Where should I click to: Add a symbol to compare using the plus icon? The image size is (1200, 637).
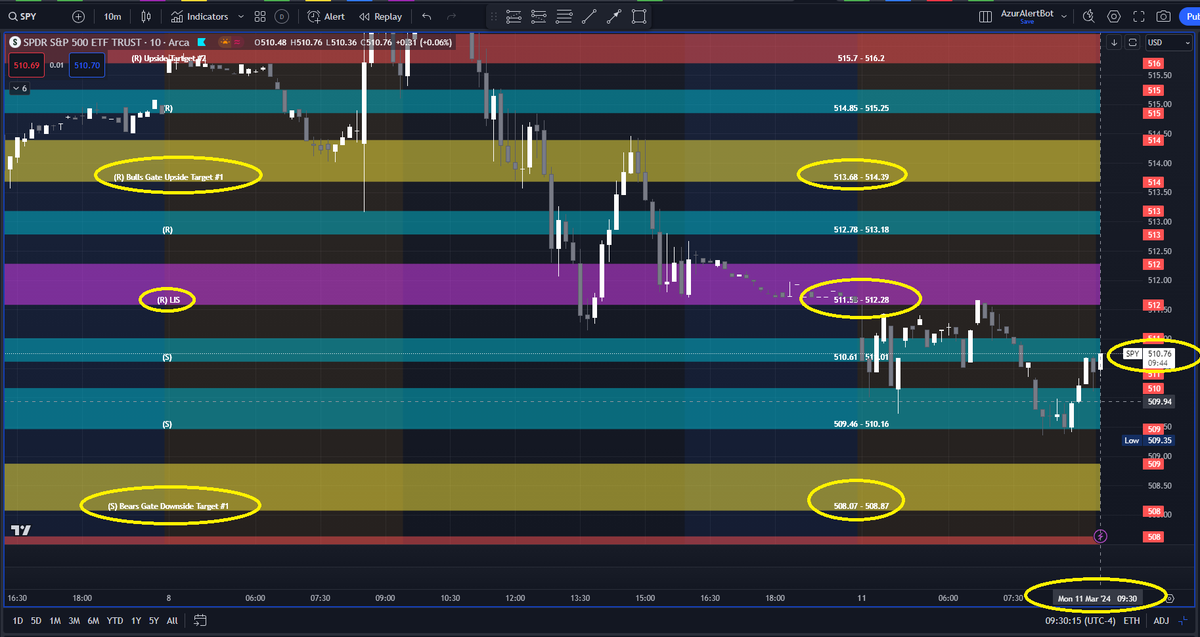point(78,17)
